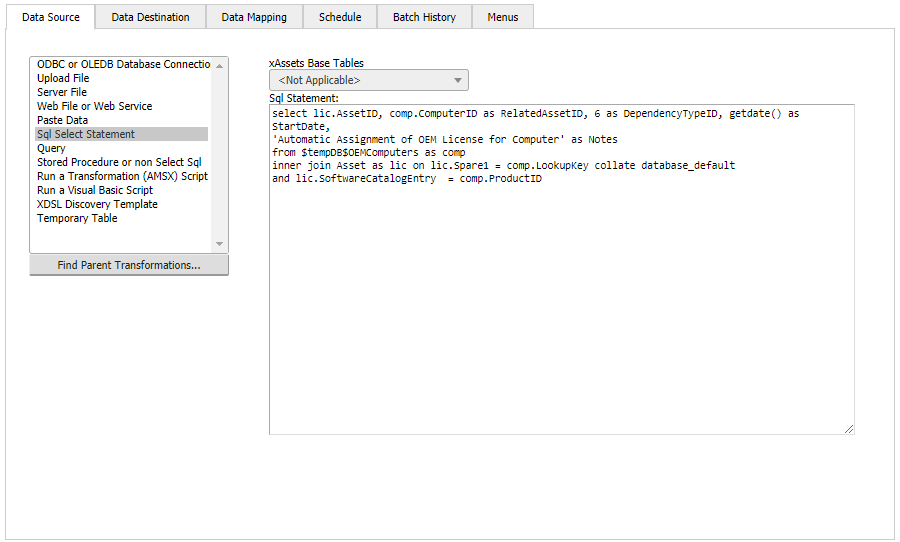Select Server File source type

click(x=122, y=92)
